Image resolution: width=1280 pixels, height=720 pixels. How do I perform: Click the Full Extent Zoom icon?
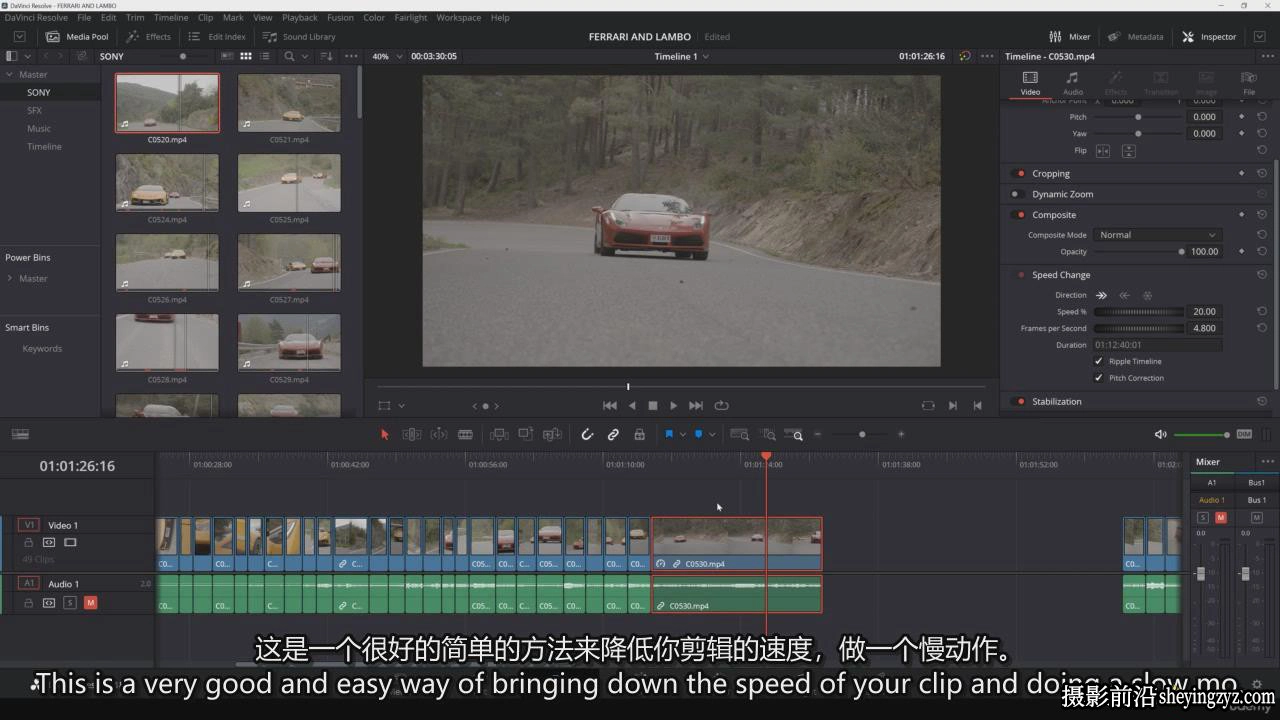click(x=740, y=434)
